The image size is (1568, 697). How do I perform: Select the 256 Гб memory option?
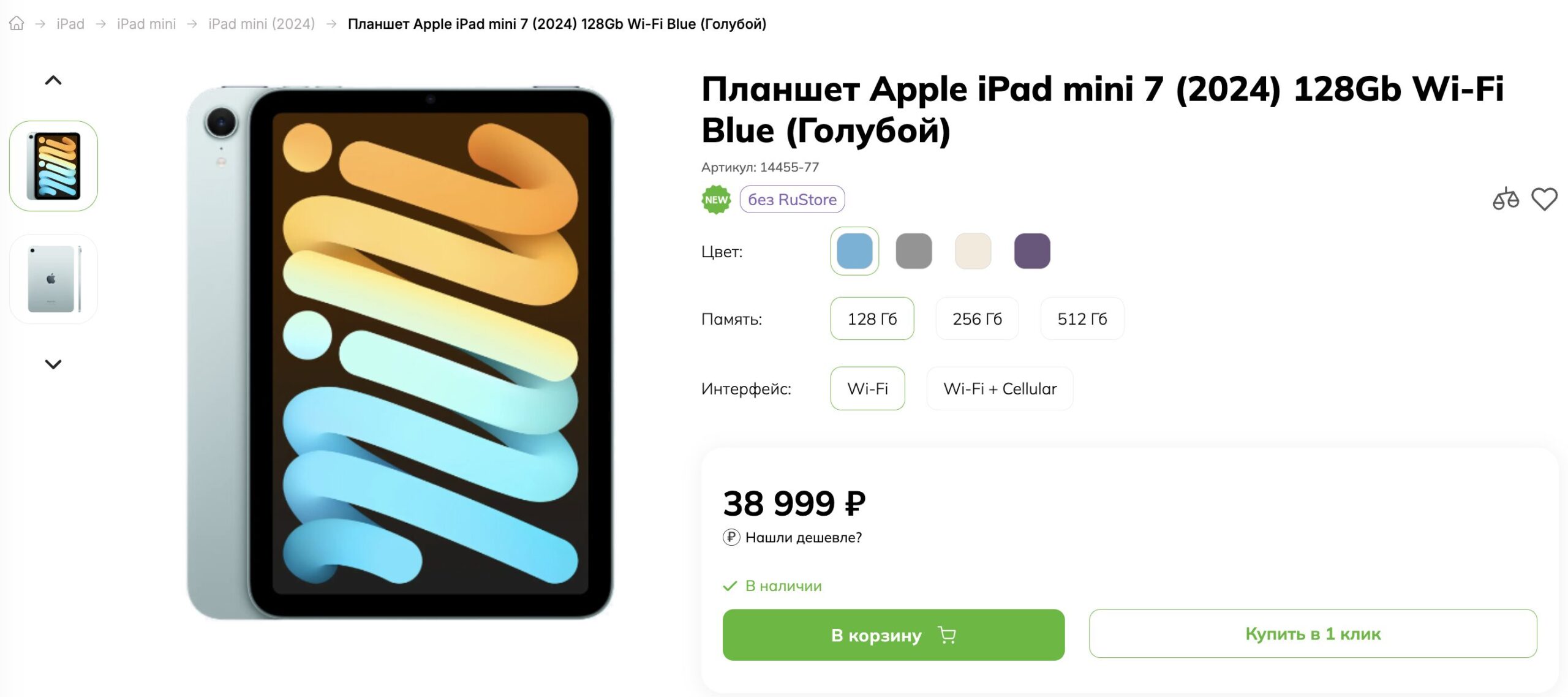click(x=977, y=318)
